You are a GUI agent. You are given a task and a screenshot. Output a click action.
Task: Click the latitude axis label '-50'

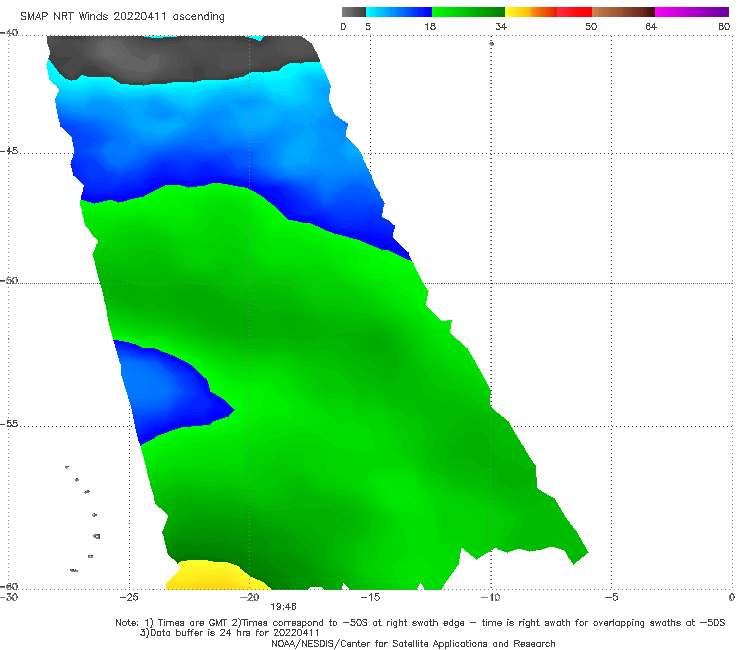click(9, 280)
